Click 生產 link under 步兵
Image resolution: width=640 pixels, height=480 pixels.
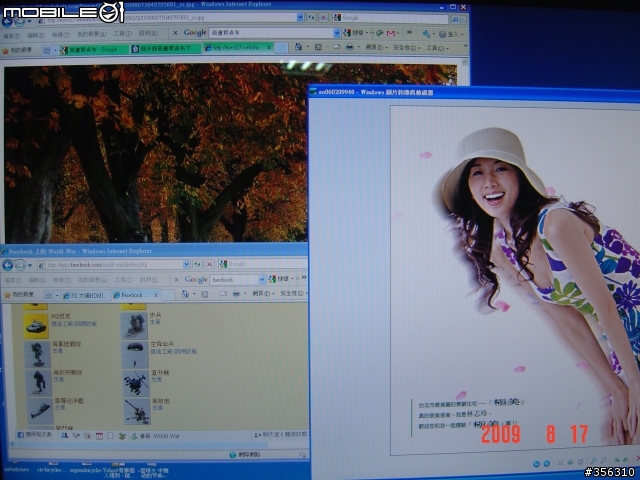tap(155, 322)
